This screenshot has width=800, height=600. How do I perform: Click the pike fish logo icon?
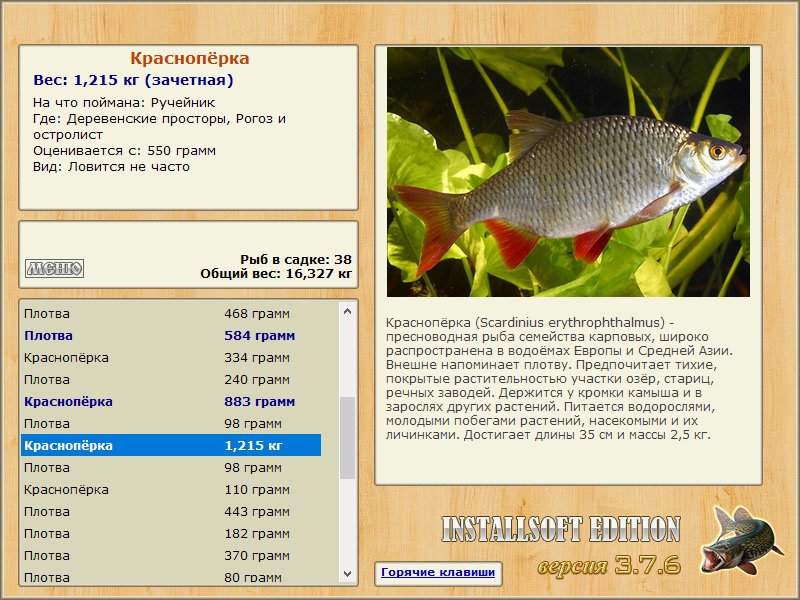[x=741, y=540]
